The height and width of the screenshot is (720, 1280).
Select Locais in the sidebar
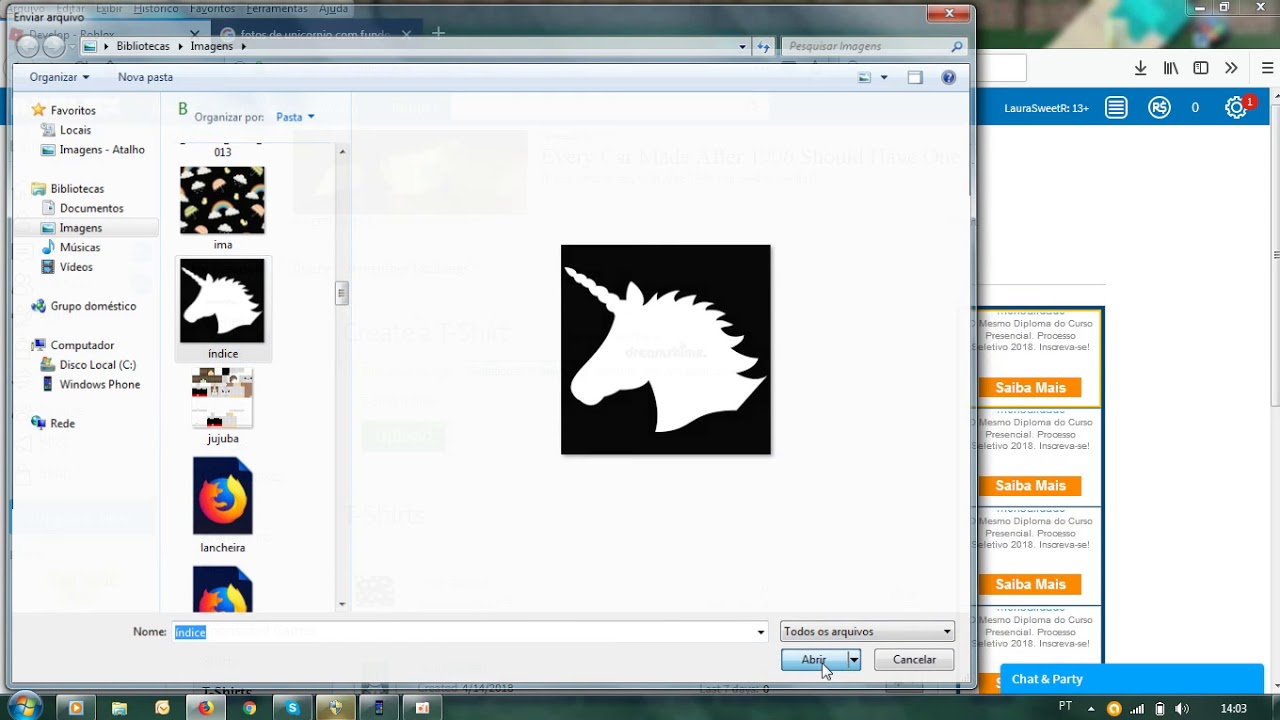[x=75, y=130]
